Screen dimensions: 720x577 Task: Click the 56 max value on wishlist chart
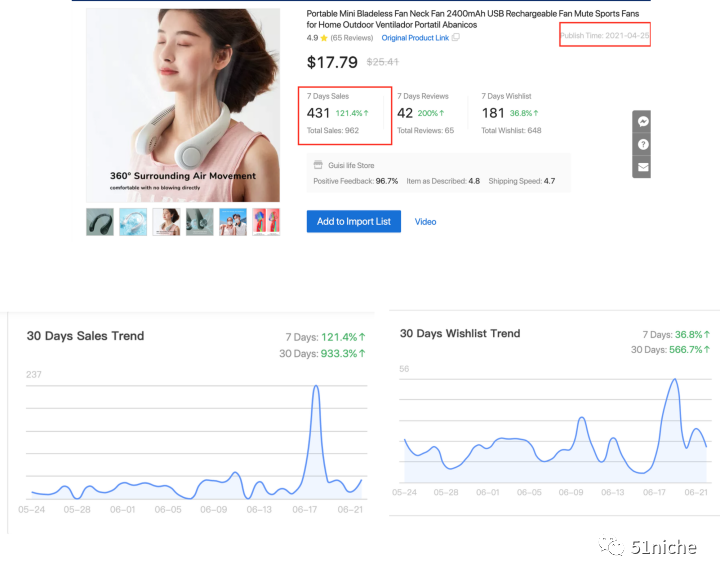coord(404,369)
